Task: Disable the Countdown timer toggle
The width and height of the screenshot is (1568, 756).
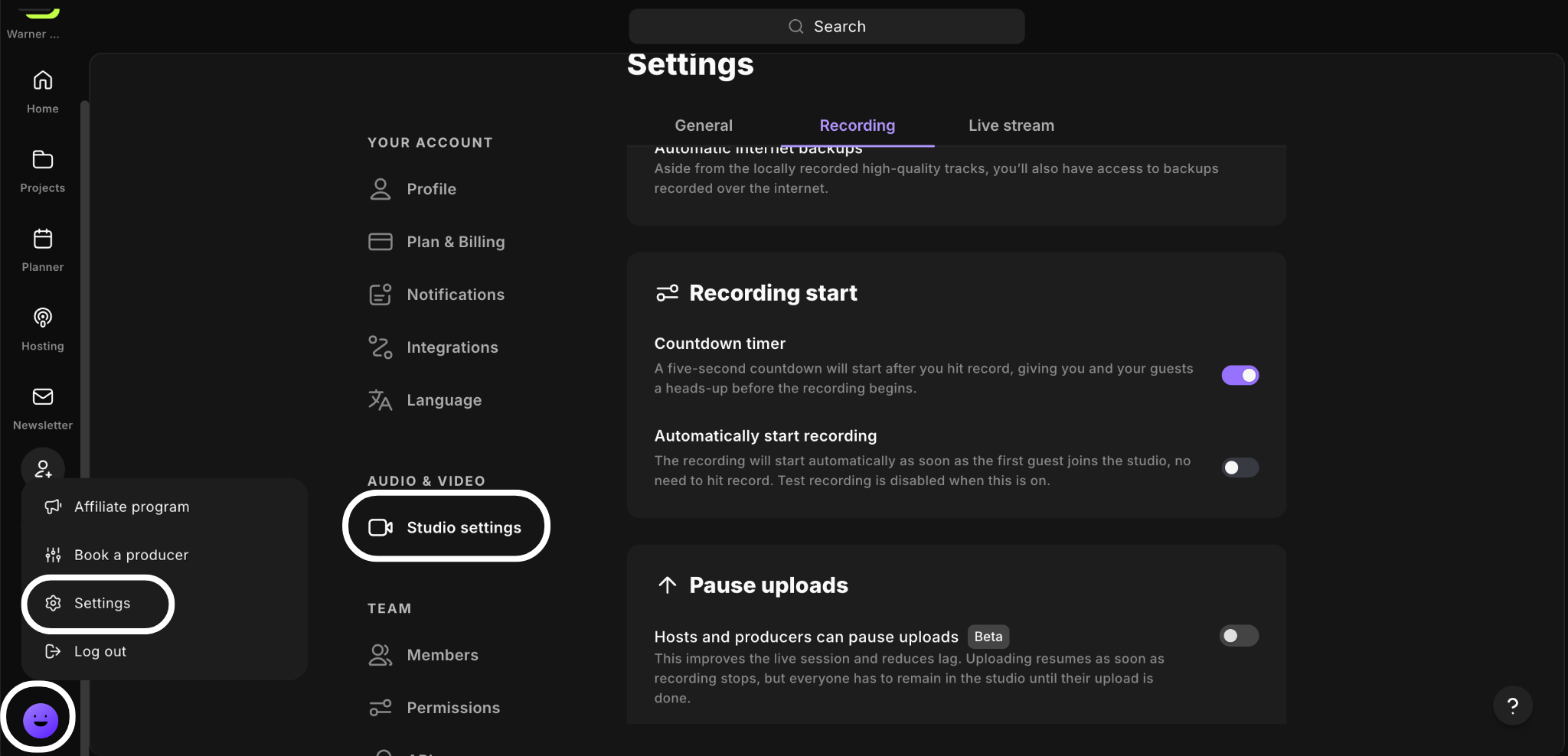Action: click(1240, 375)
